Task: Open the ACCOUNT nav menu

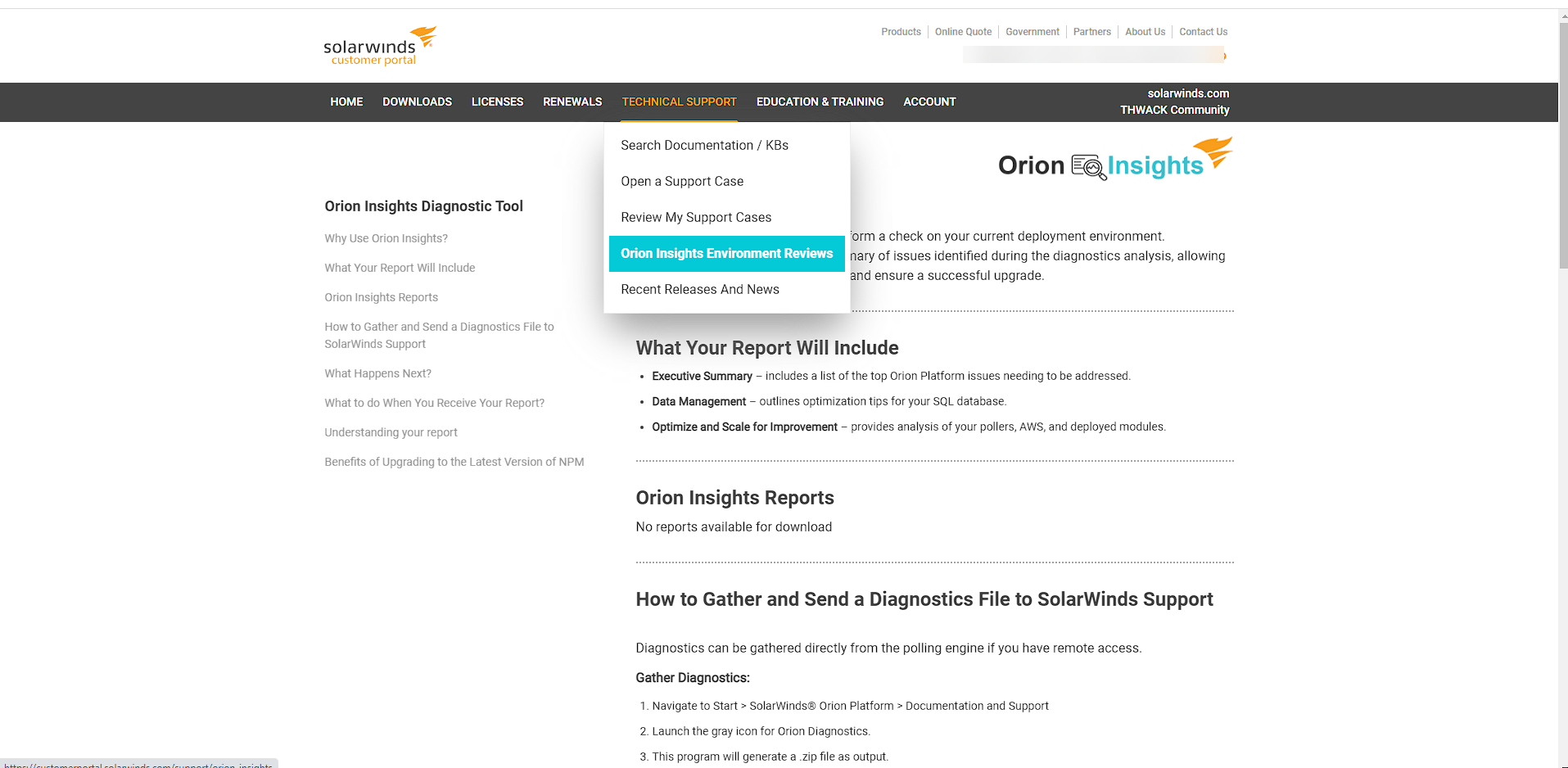Action: point(929,102)
